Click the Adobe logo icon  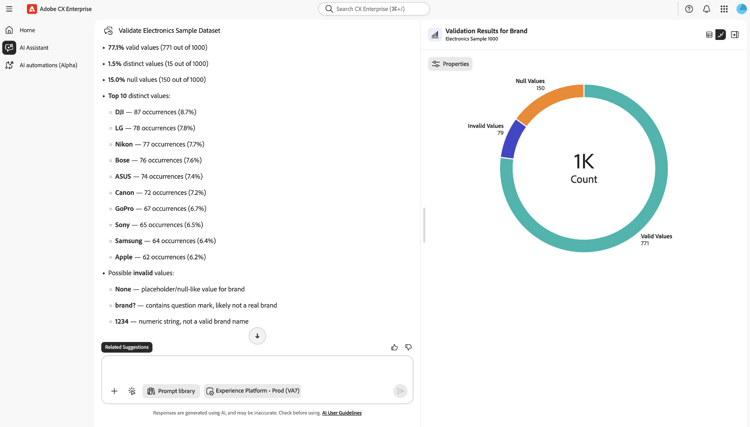tap(32, 9)
